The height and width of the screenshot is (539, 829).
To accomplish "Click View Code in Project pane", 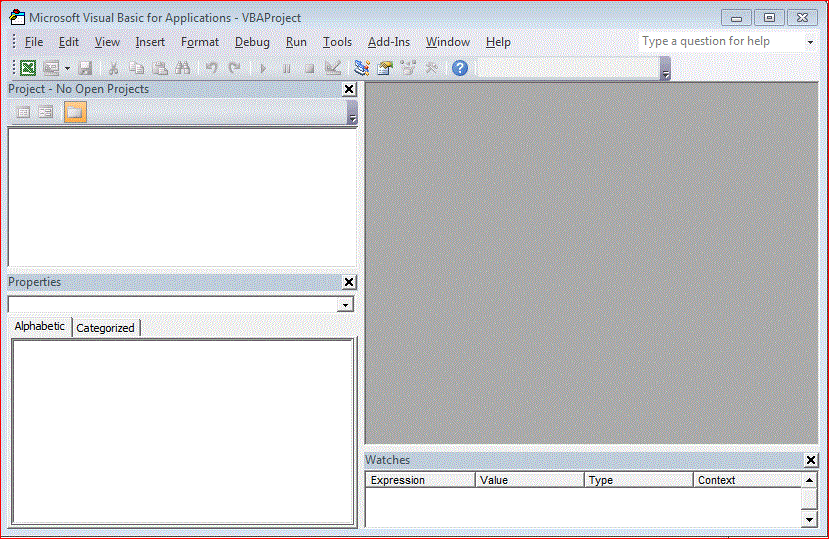I will 23,112.
